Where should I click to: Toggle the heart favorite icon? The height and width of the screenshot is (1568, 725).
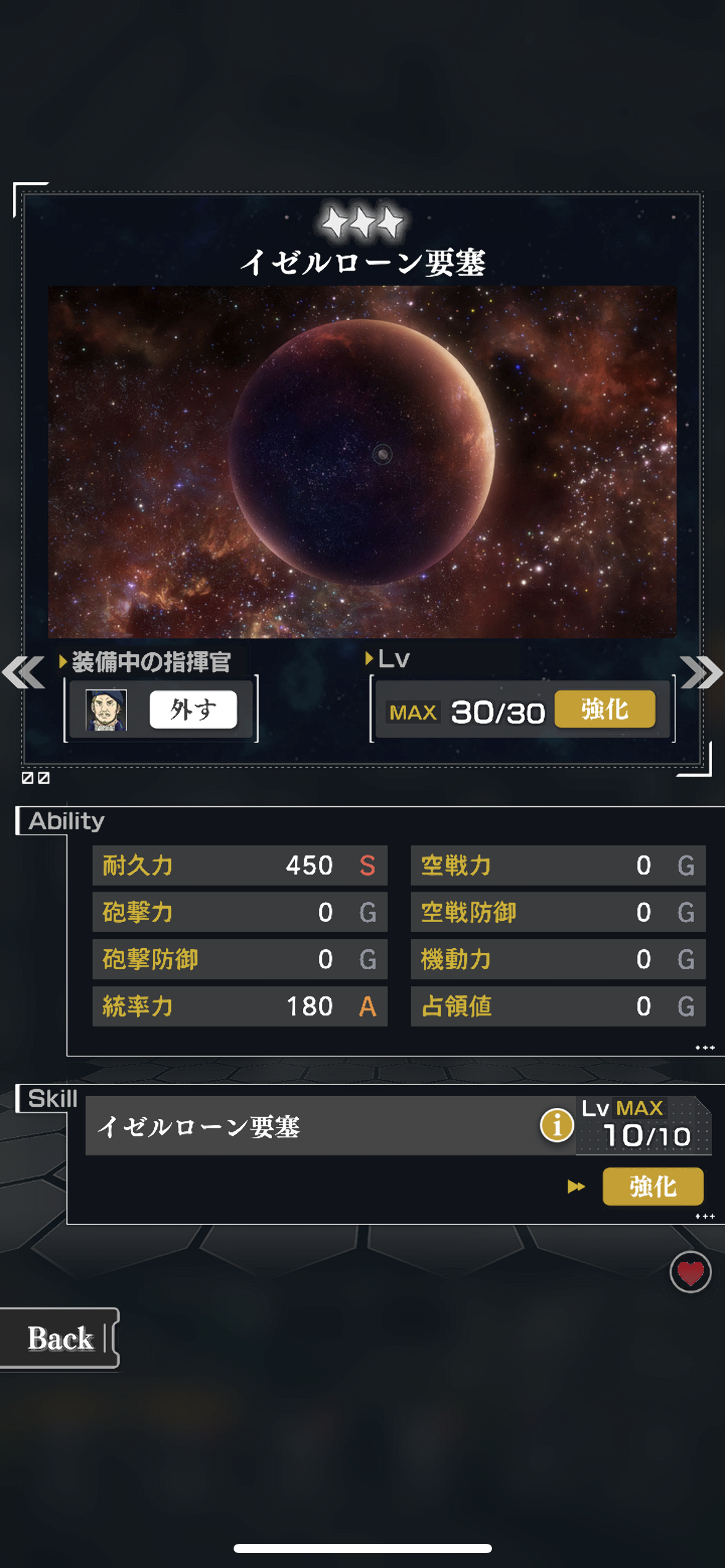(x=690, y=1272)
